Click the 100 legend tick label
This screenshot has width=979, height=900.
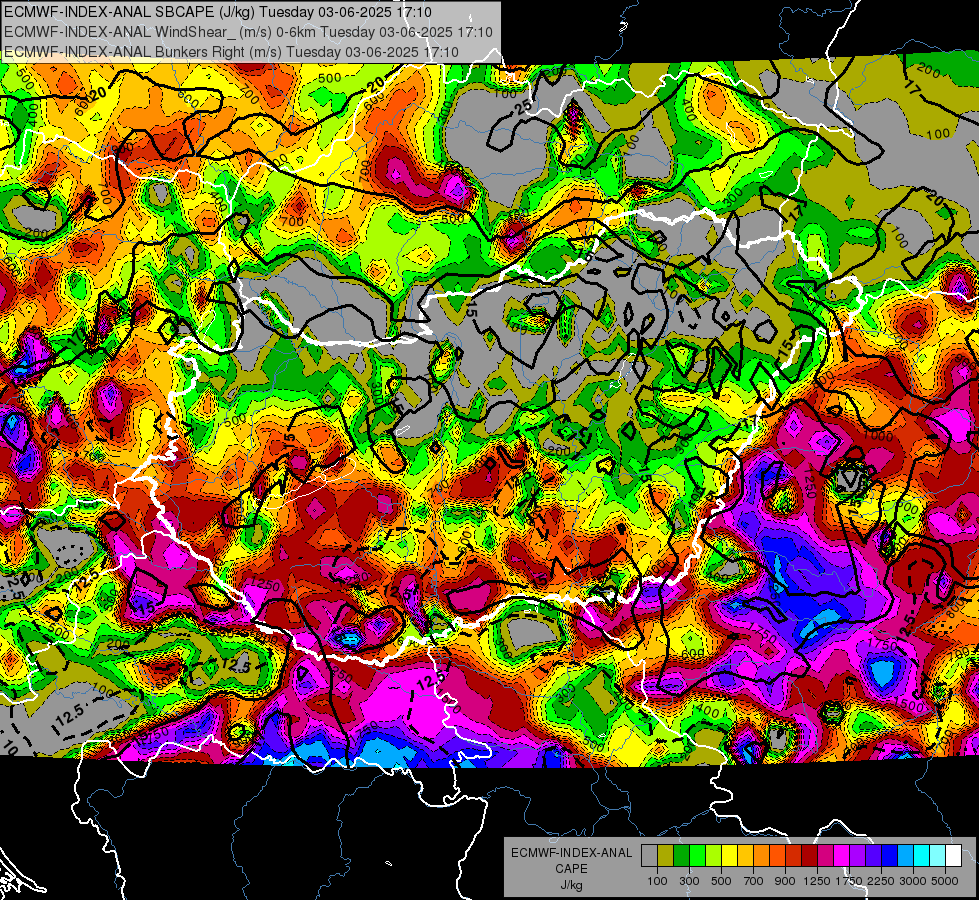tap(657, 881)
